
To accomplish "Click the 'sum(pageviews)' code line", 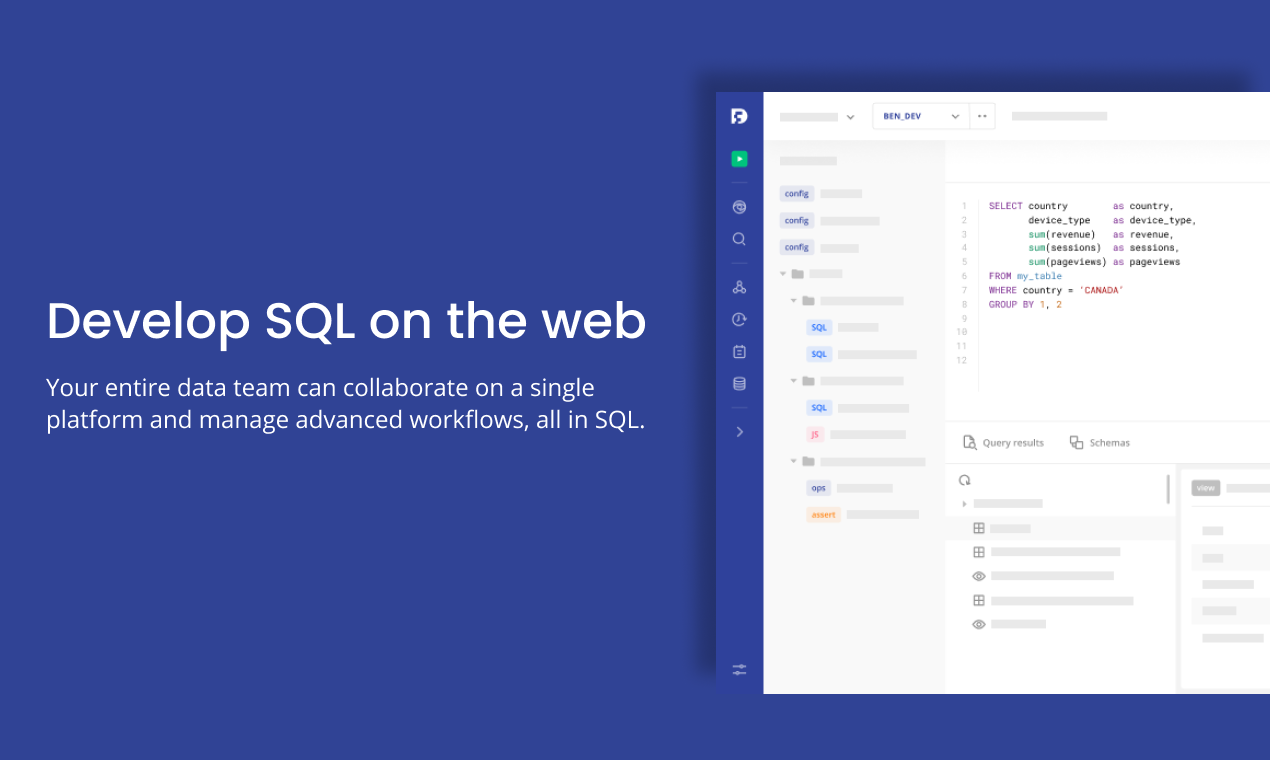I will [1104, 262].
